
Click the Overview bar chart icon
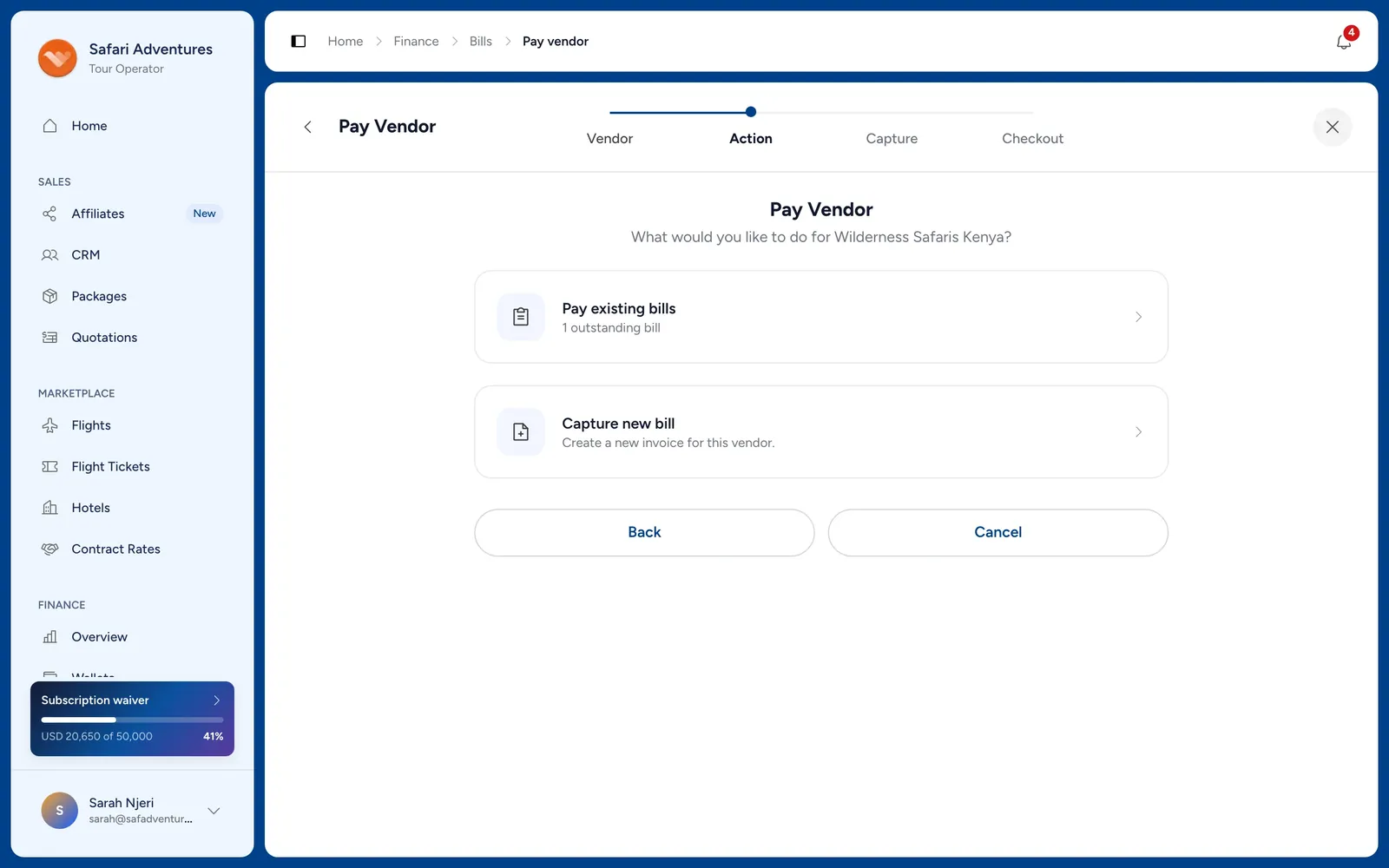[x=50, y=637]
